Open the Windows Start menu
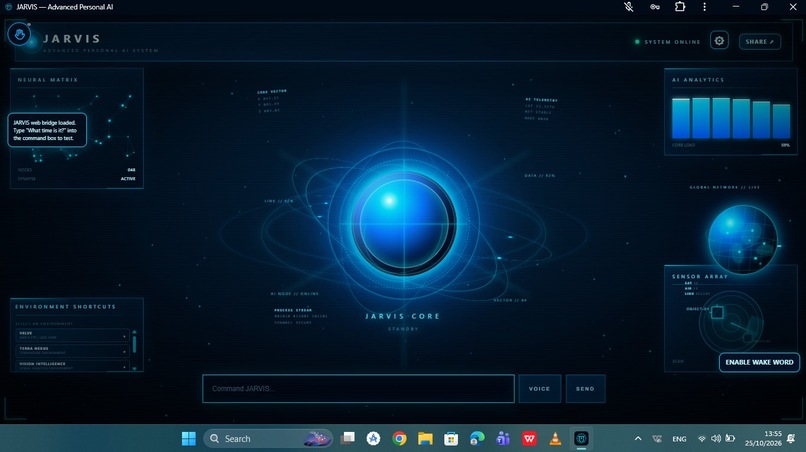 coord(189,439)
